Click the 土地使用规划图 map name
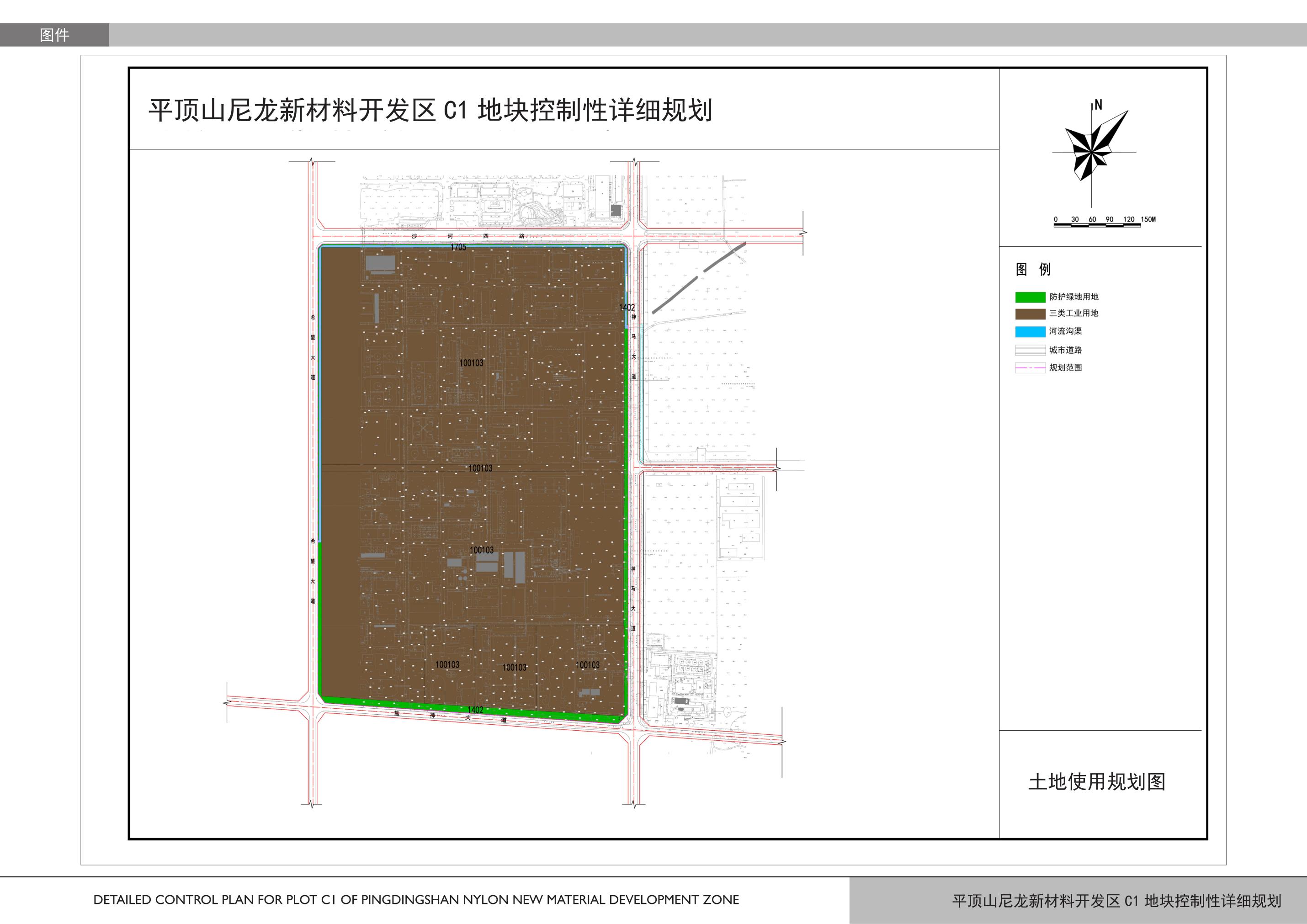 pos(1097,782)
